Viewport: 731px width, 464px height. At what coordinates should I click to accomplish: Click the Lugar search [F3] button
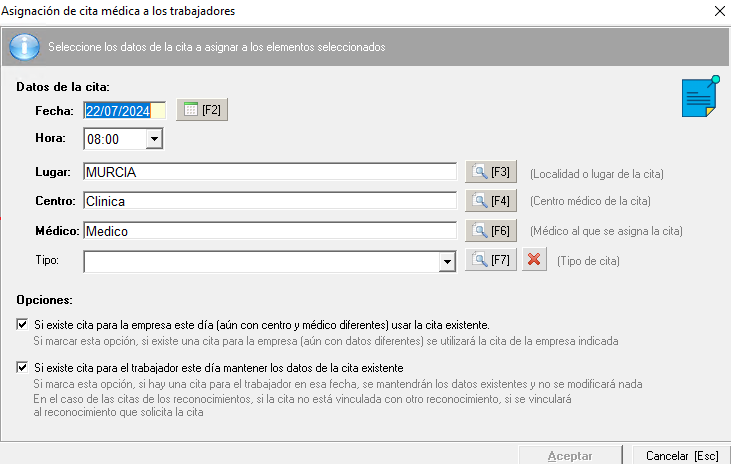pos(491,172)
